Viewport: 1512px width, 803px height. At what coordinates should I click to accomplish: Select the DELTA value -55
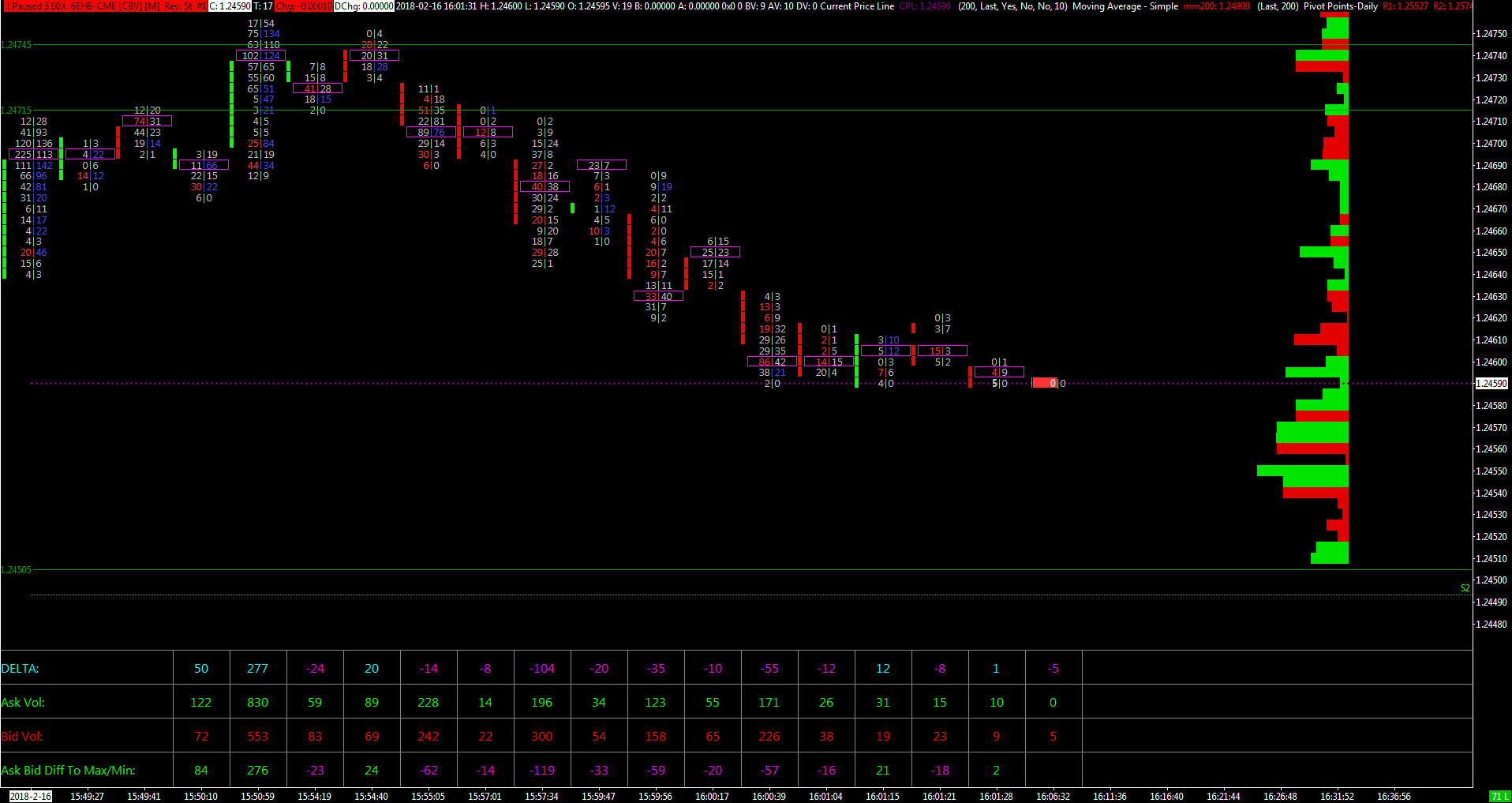[769, 669]
